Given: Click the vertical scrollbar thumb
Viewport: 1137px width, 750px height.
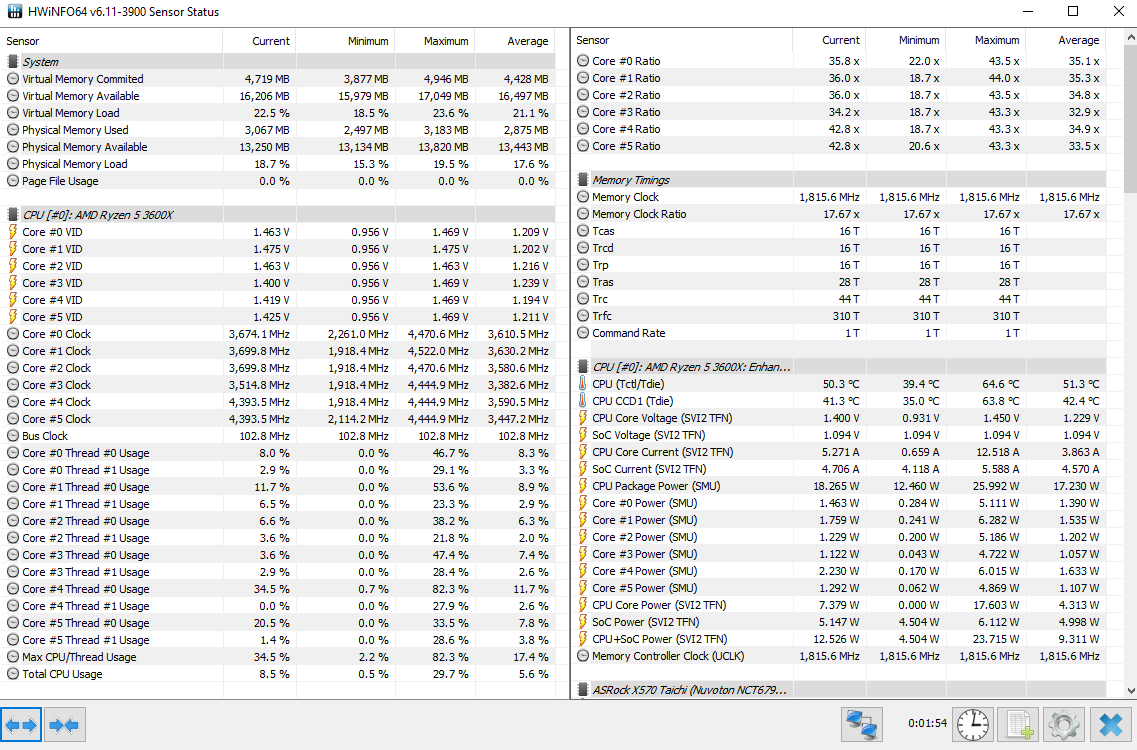Looking at the screenshot, I should 1130,118.
